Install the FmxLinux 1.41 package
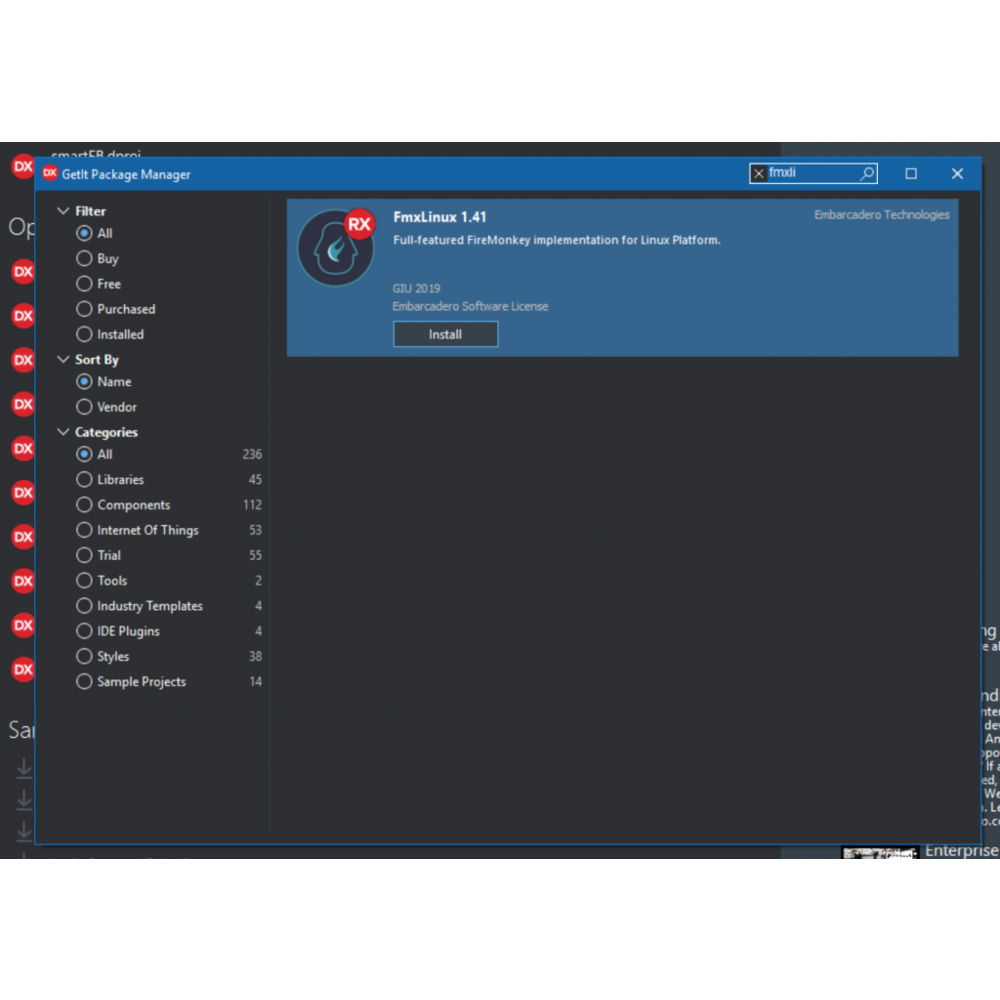The image size is (1000, 1000). (x=445, y=335)
